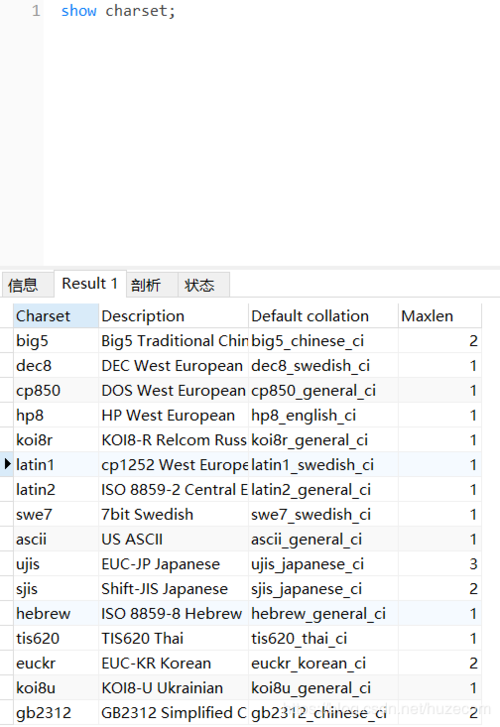Click the 'Big5 Traditional Chin' description cell
Screen dimensions: 500x727
[173, 341]
